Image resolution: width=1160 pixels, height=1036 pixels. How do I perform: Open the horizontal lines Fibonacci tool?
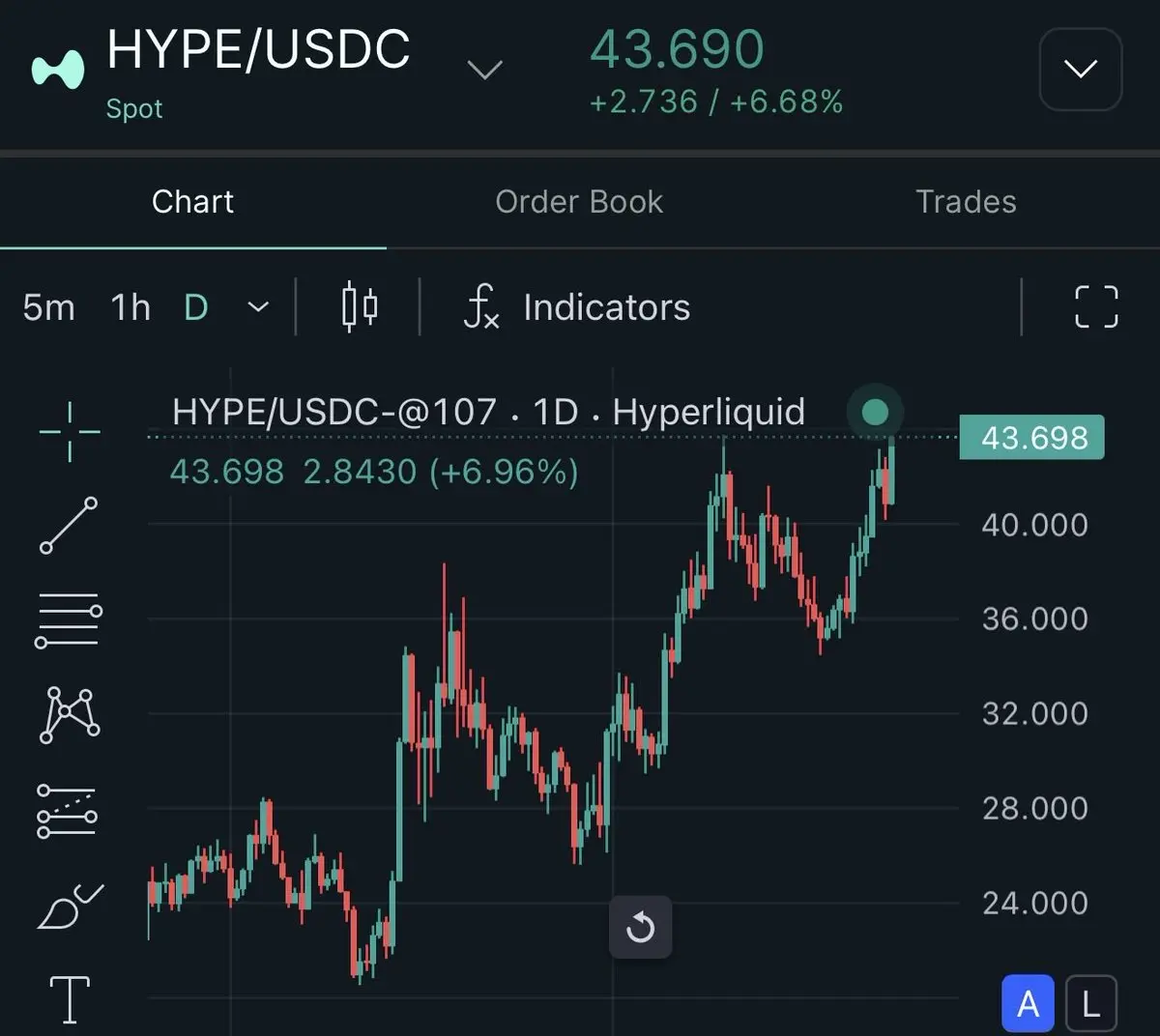pyautogui.click(x=69, y=620)
